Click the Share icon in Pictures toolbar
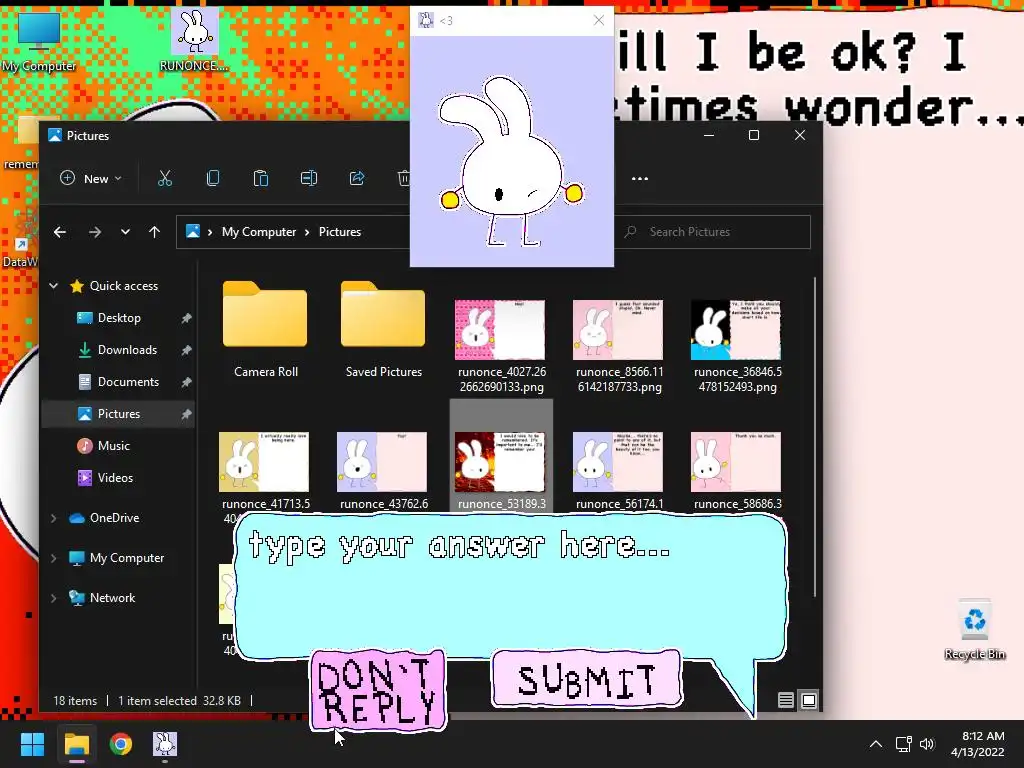This screenshot has width=1024, height=768. pos(357,178)
